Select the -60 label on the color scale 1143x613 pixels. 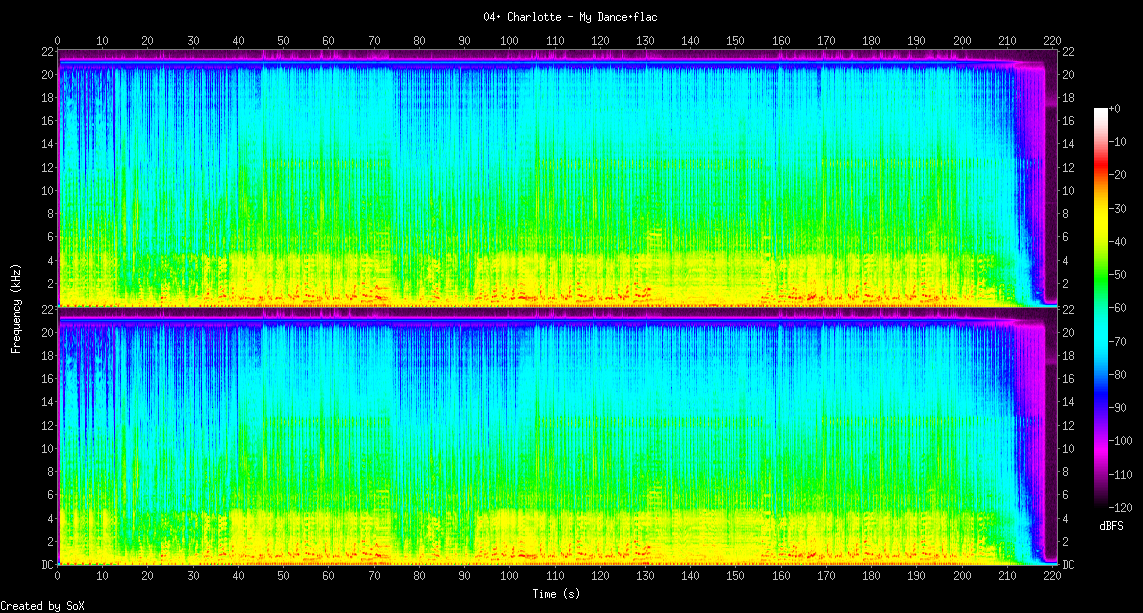pyautogui.click(x=1118, y=310)
